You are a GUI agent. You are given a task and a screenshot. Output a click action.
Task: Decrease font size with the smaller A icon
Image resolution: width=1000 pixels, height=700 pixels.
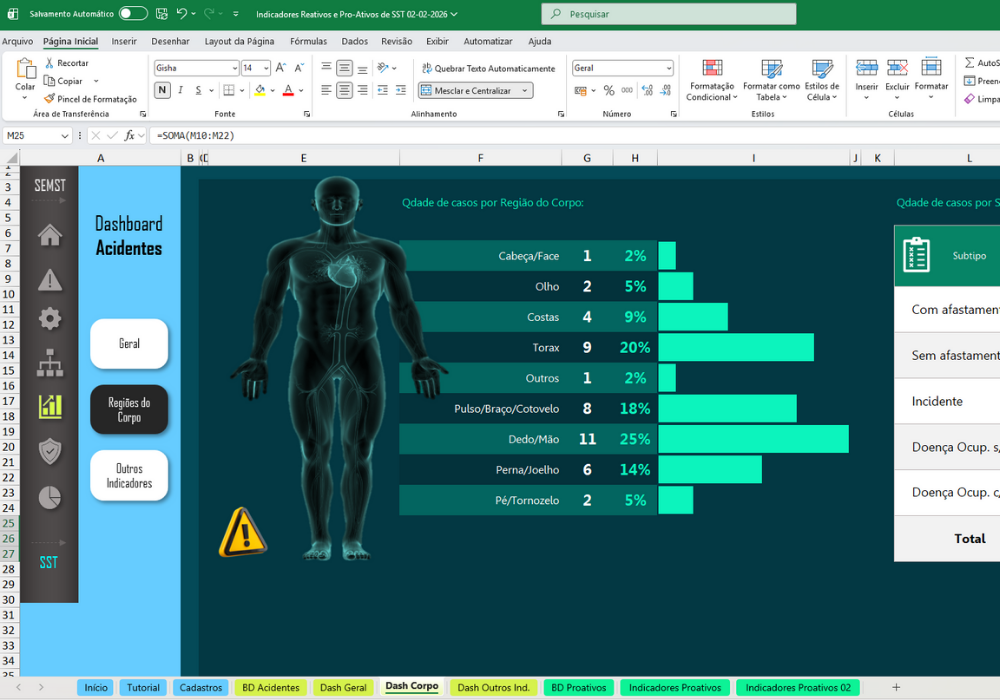coord(299,68)
